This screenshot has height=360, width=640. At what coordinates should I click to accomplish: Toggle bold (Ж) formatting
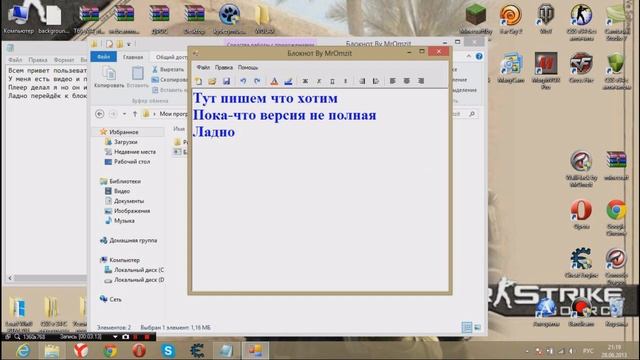click(x=305, y=81)
